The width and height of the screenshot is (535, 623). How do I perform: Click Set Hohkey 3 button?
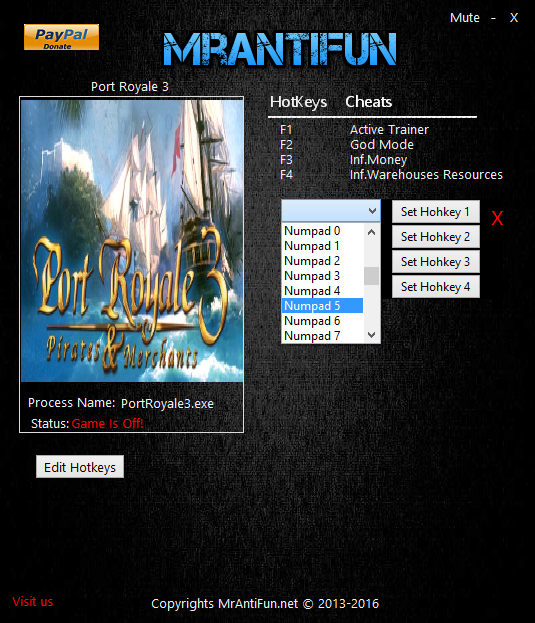(x=436, y=262)
